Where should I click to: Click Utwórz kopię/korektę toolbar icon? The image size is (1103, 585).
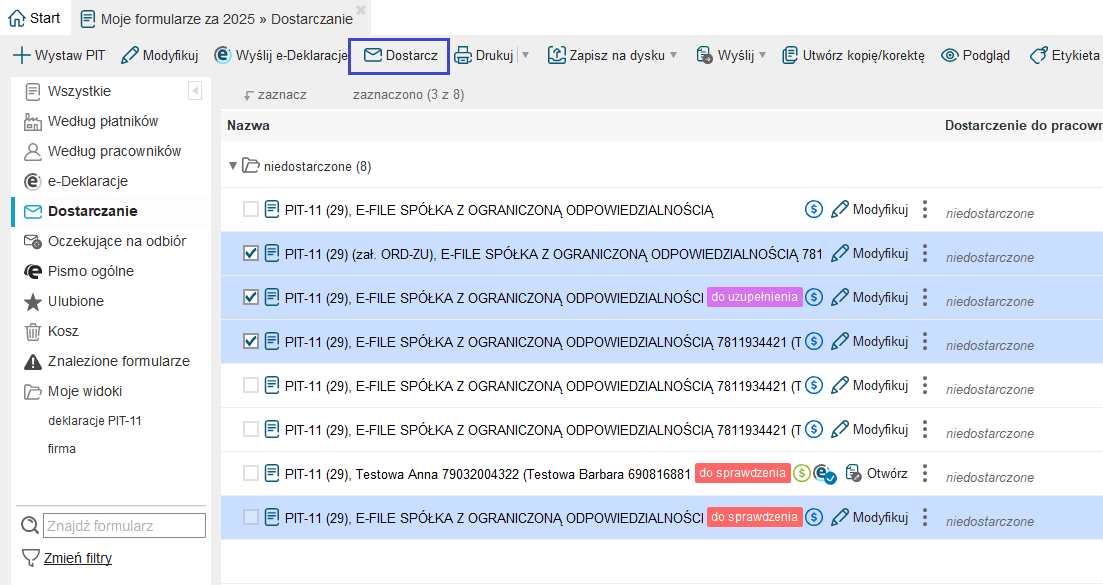pos(790,55)
